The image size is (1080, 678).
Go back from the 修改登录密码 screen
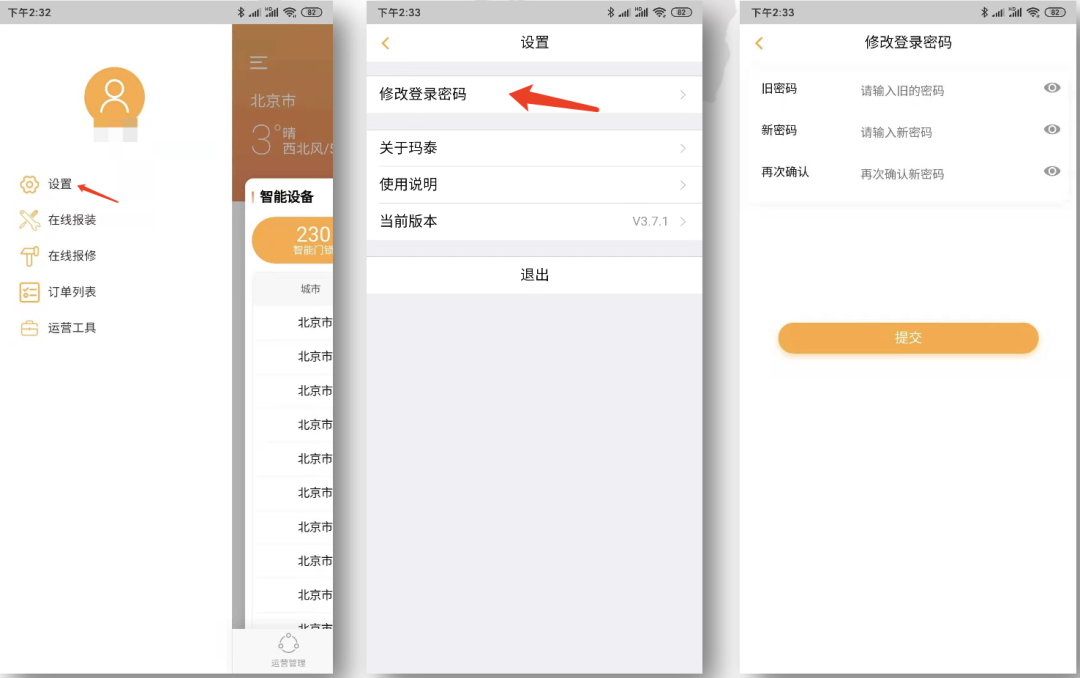pyautogui.click(x=759, y=43)
